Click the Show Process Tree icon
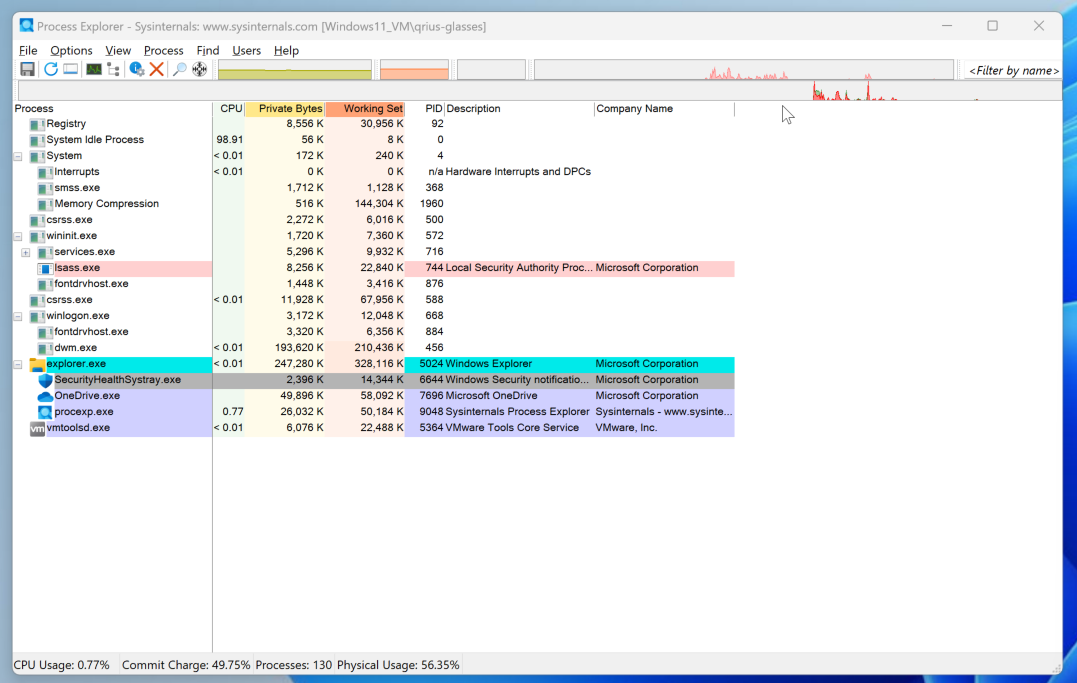This screenshot has height=683, width=1077. [113, 69]
